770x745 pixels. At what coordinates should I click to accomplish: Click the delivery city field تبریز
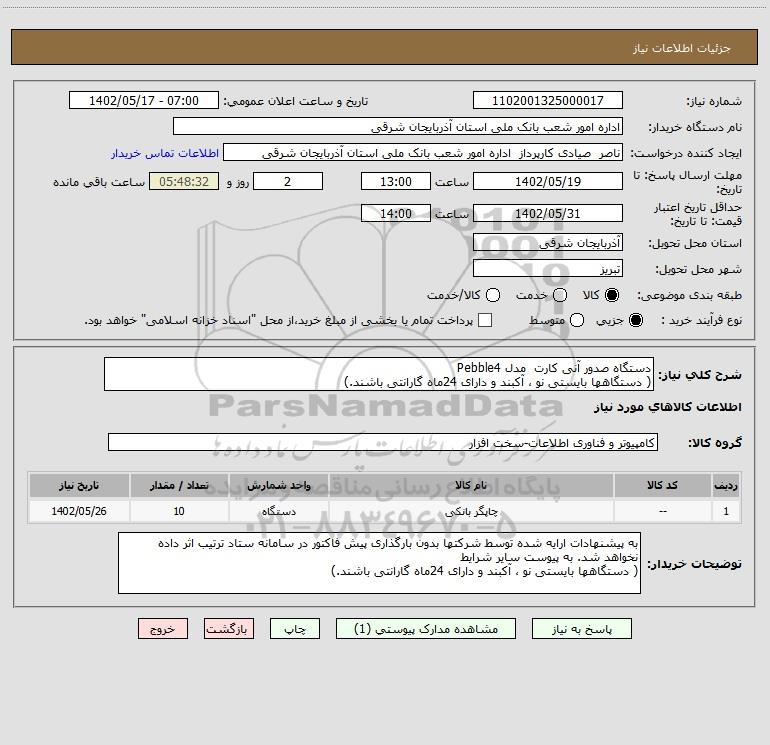(548, 268)
